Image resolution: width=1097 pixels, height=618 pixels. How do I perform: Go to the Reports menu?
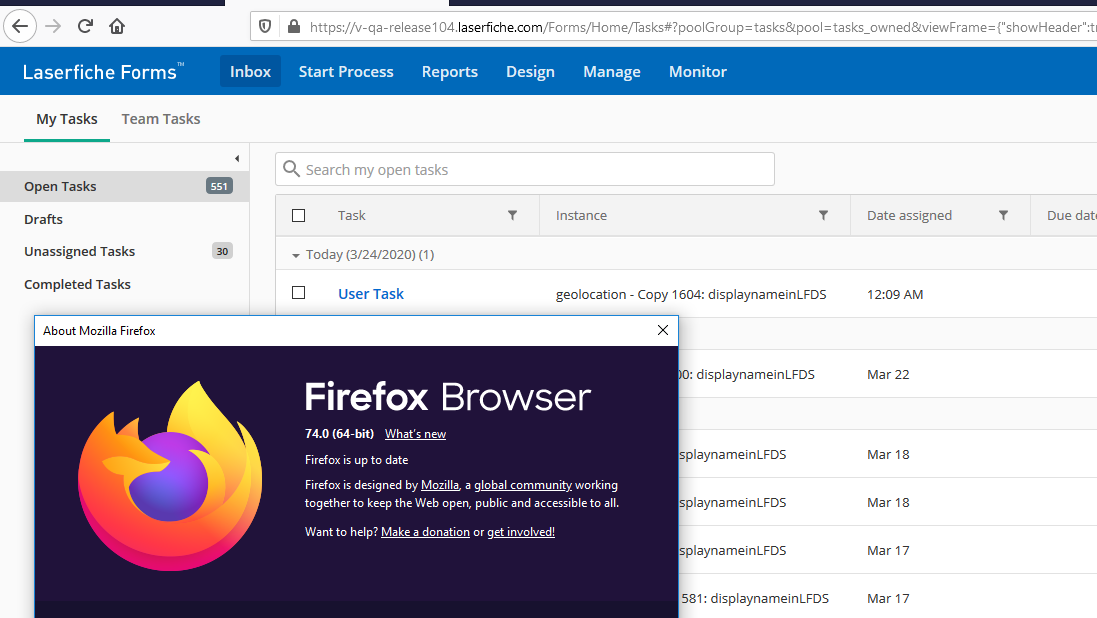[450, 71]
